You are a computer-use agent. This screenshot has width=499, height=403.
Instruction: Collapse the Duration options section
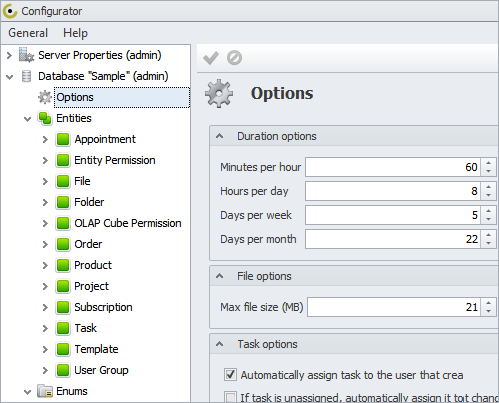[x=219, y=136]
